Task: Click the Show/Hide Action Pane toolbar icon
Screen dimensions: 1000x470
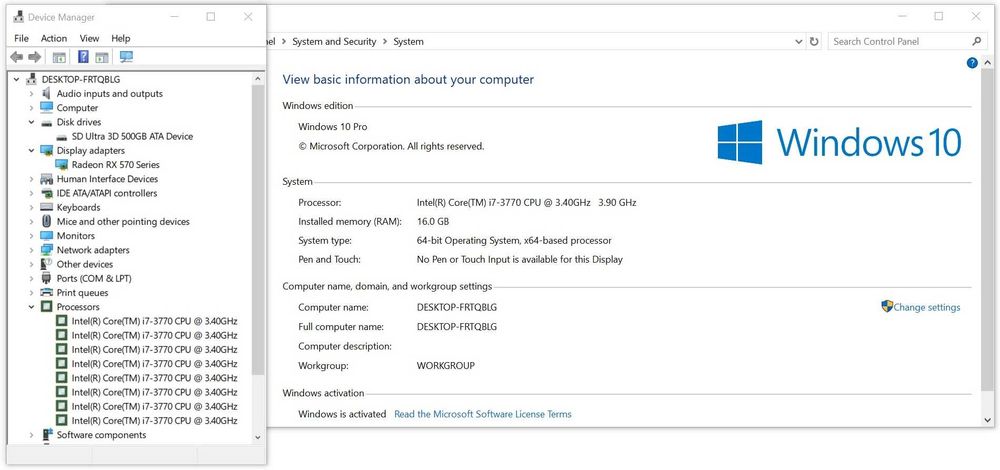Action: coord(102,57)
